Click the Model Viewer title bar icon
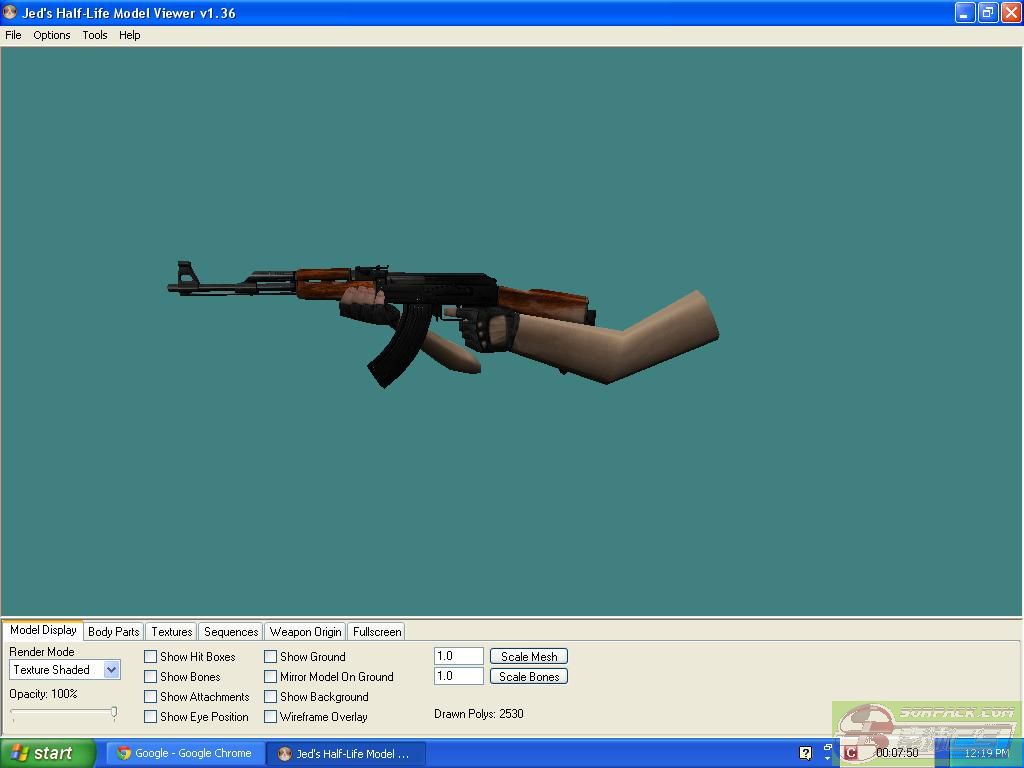The width and height of the screenshot is (1024, 768). 10,12
